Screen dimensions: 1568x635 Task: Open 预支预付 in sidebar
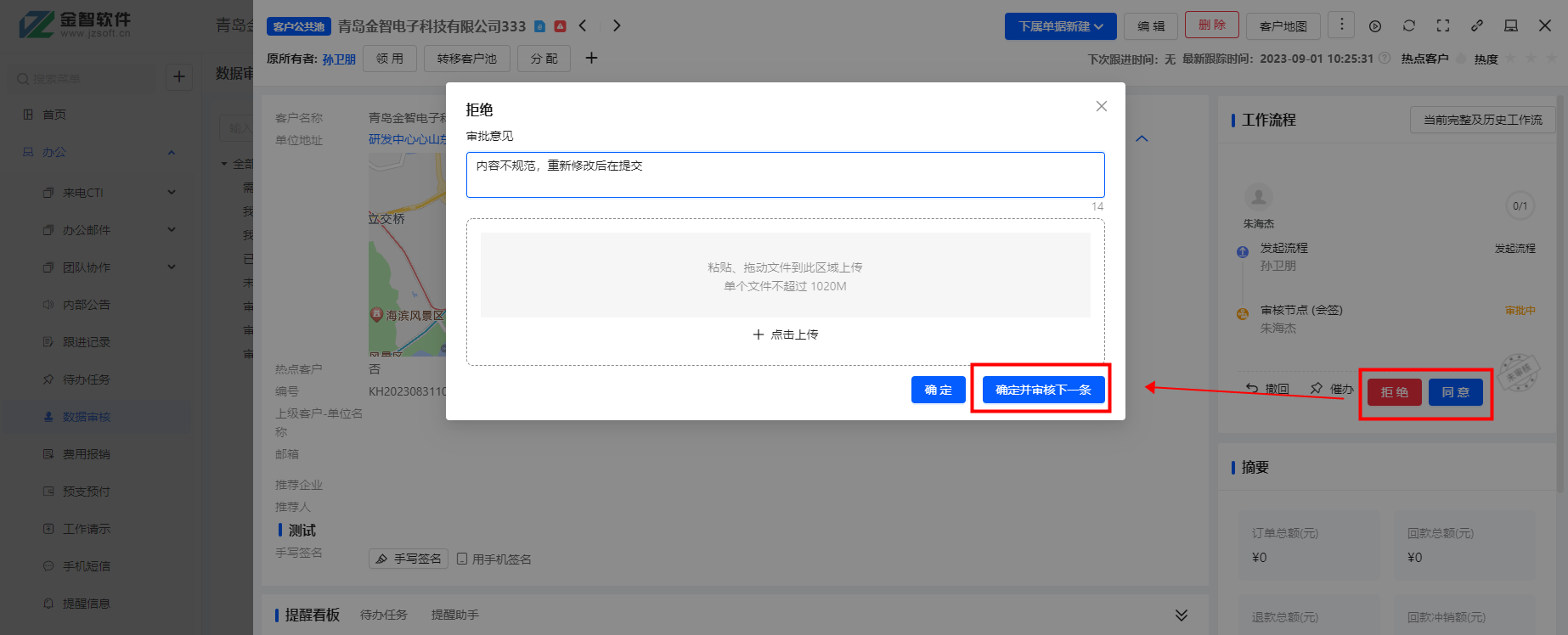coord(87,492)
